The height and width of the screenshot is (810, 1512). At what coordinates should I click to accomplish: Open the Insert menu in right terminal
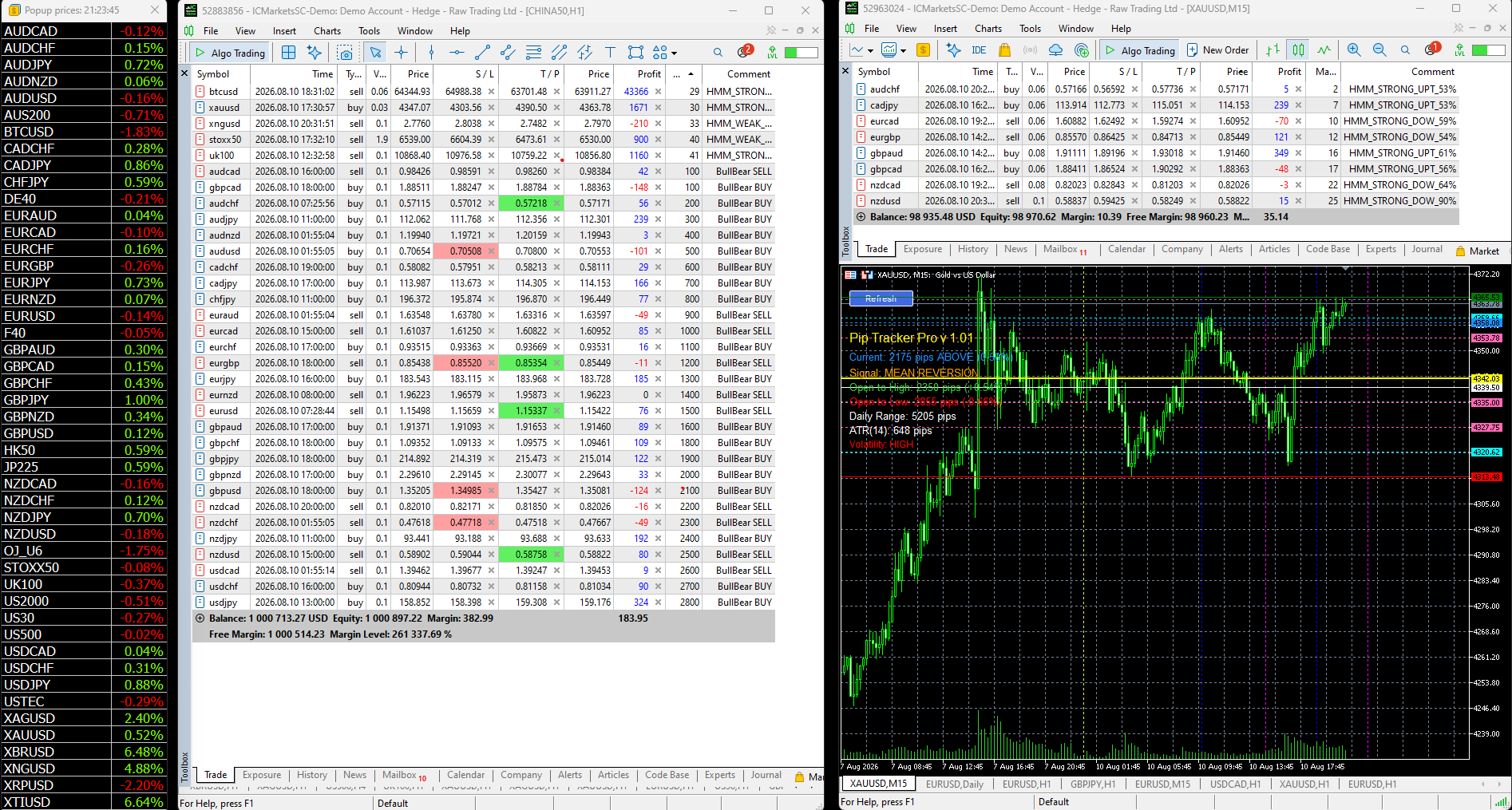[945, 29]
